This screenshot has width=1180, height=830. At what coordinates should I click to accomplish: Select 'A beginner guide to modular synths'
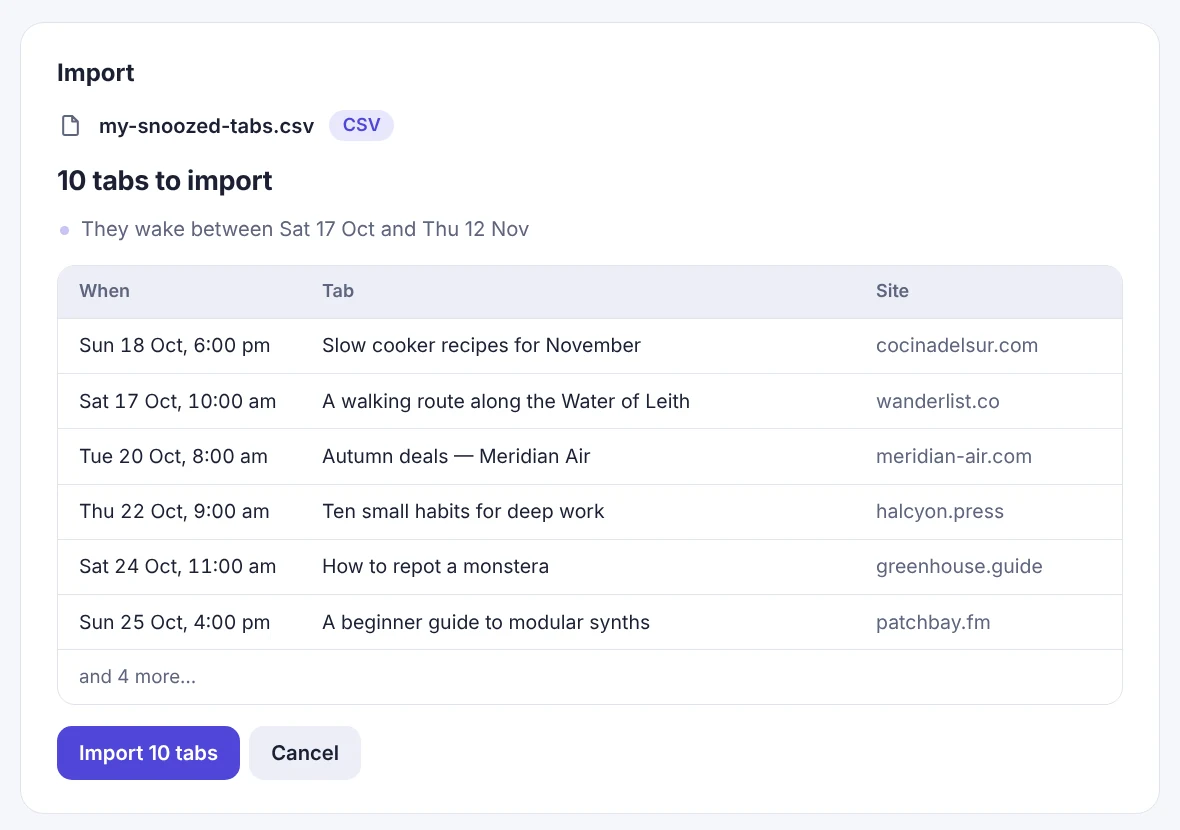[x=486, y=622]
